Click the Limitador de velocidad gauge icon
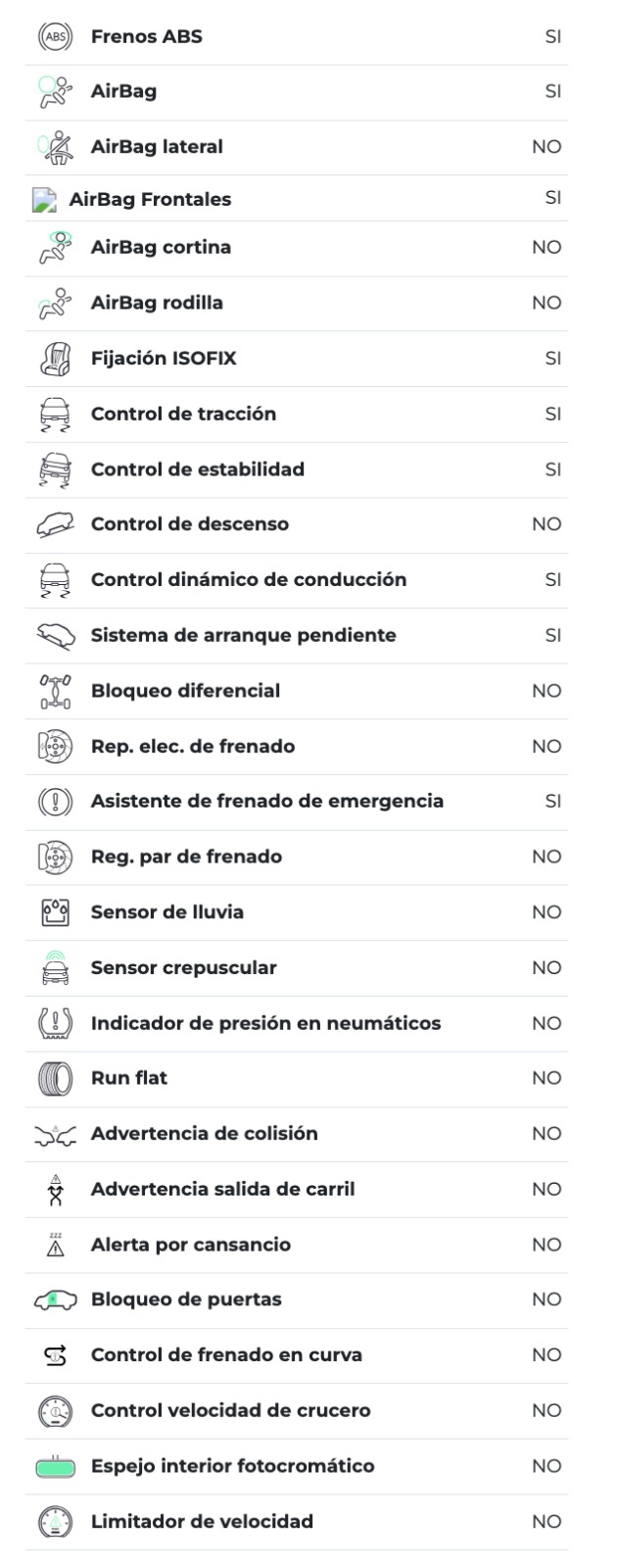Image resolution: width=617 pixels, height=1568 pixels. tap(55, 1522)
